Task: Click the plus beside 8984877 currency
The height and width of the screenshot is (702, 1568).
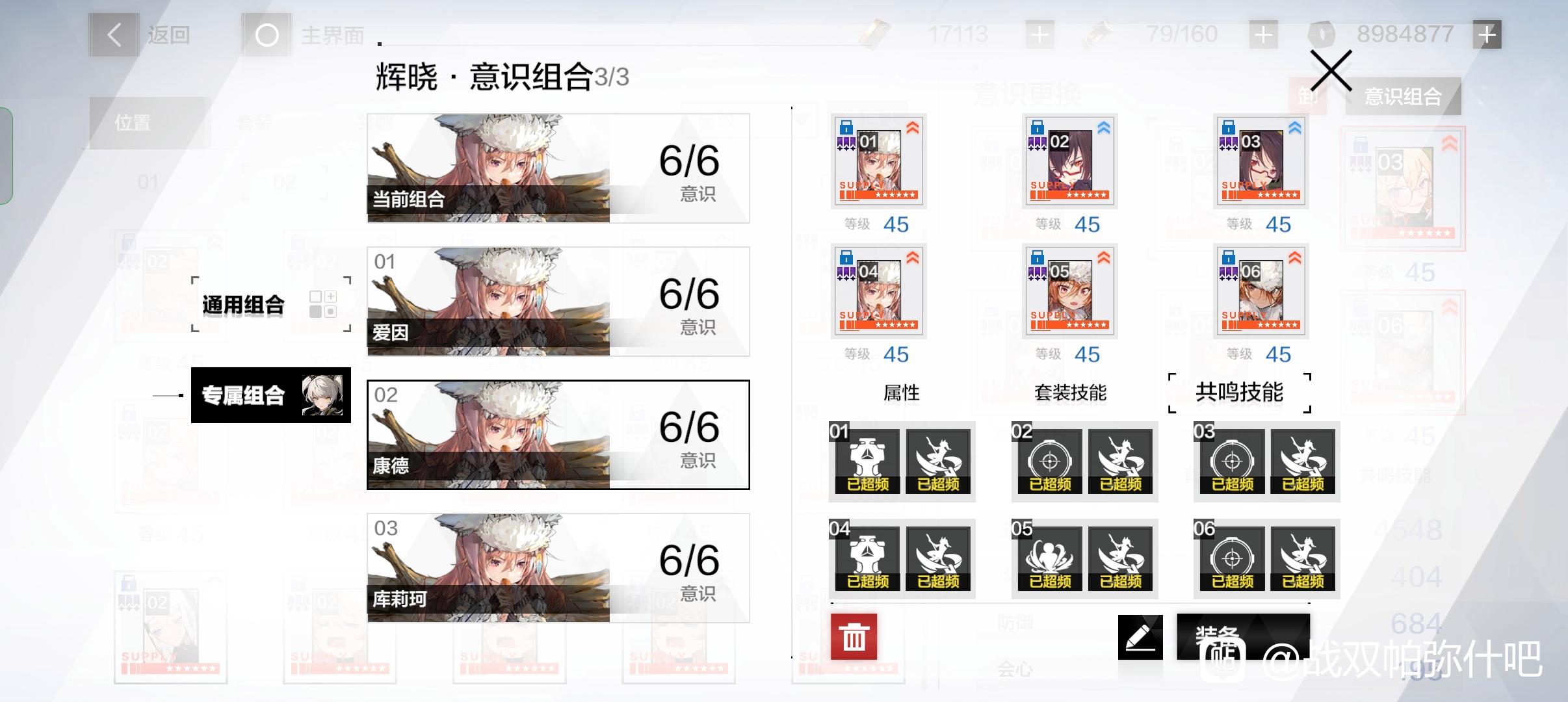Action: (x=1487, y=34)
